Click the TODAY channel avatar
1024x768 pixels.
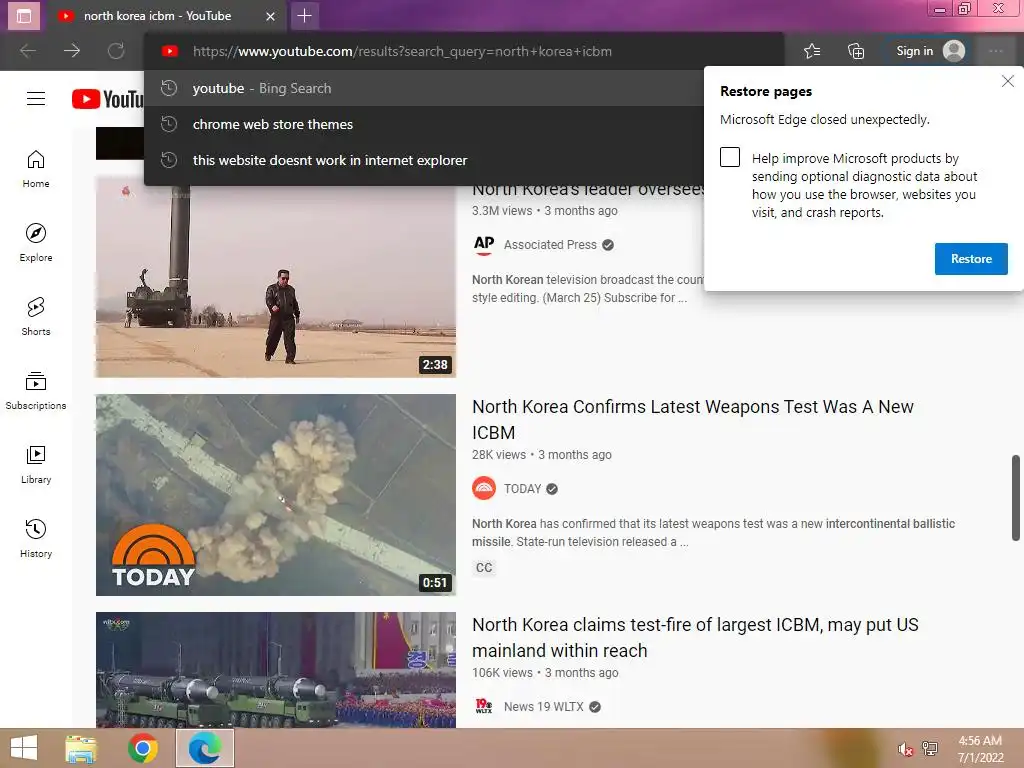pyautogui.click(x=484, y=488)
